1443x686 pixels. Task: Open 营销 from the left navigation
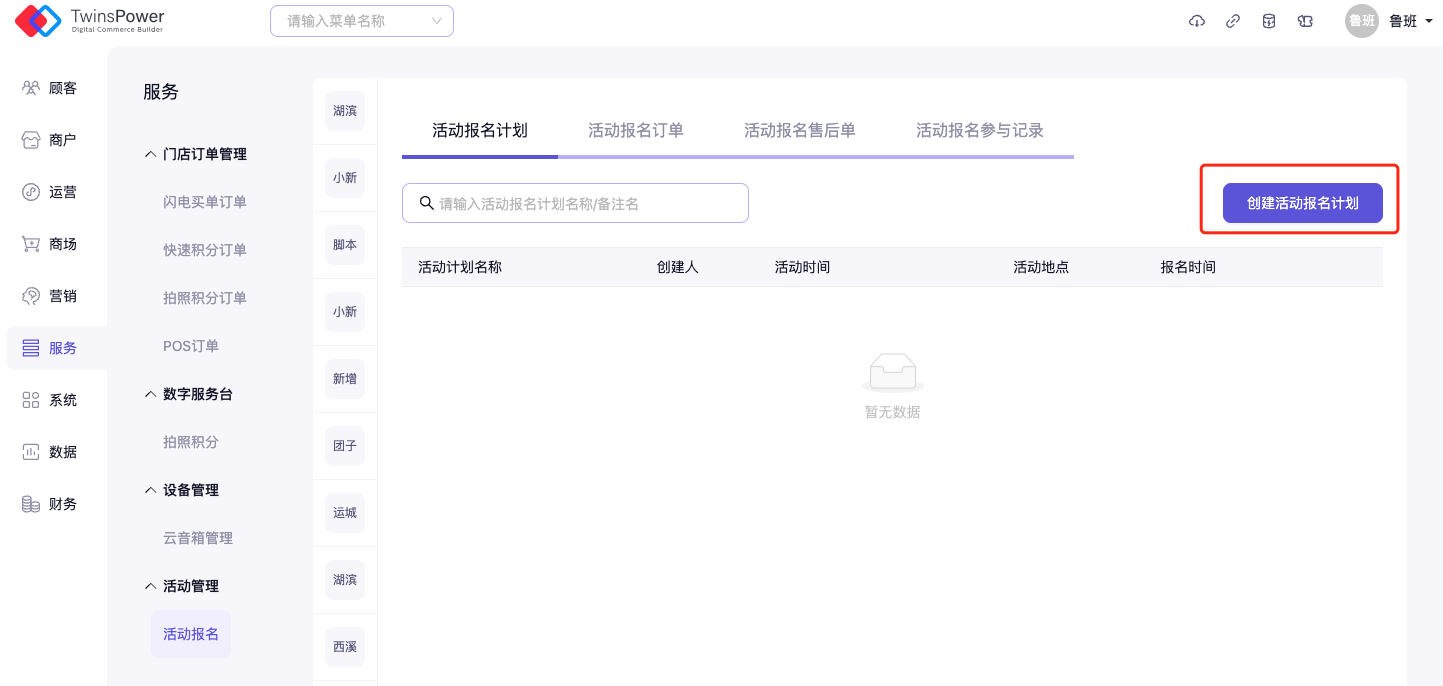51,296
